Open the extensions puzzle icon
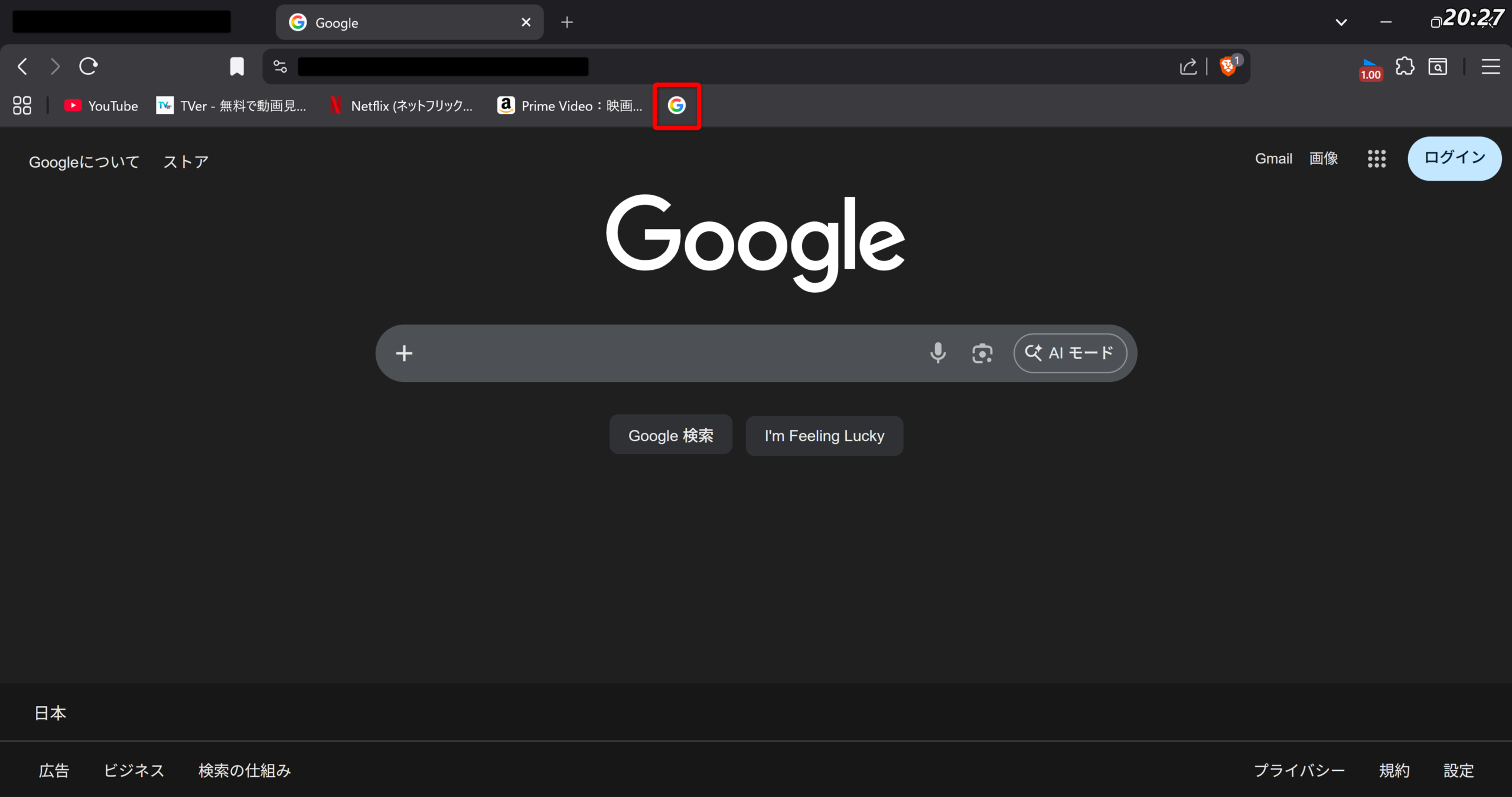Viewport: 1512px width, 797px height. (x=1405, y=66)
